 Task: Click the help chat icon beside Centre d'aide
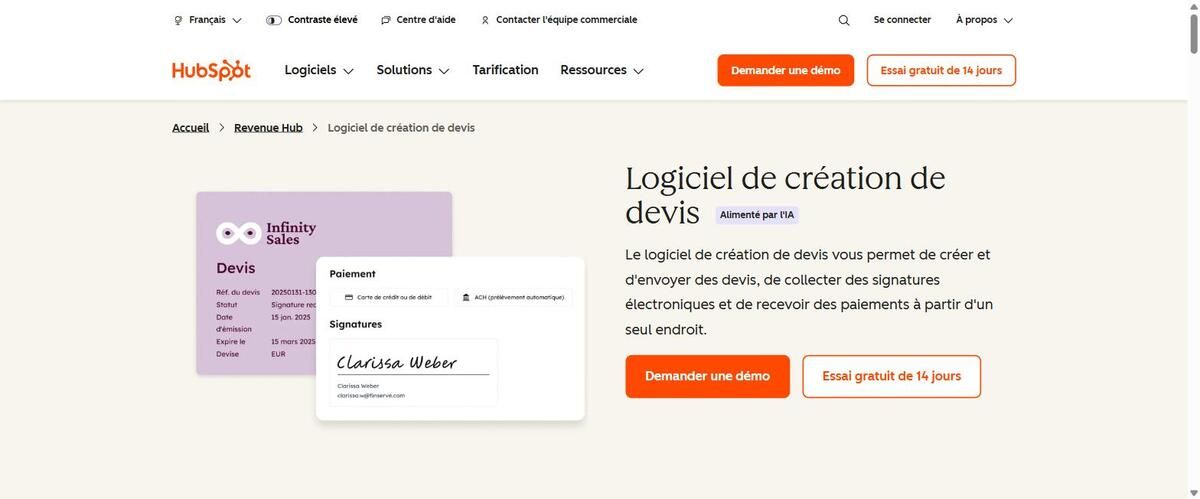point(386,20)
